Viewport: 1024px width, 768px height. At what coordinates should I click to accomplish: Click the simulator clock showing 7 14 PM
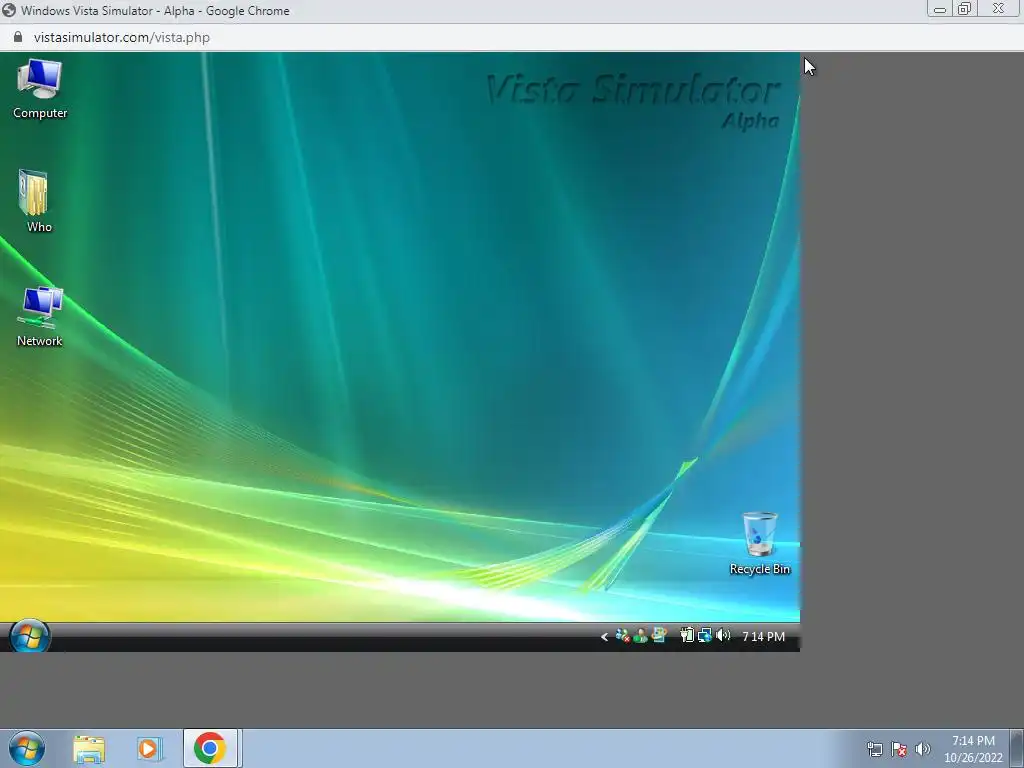(763, 636)
